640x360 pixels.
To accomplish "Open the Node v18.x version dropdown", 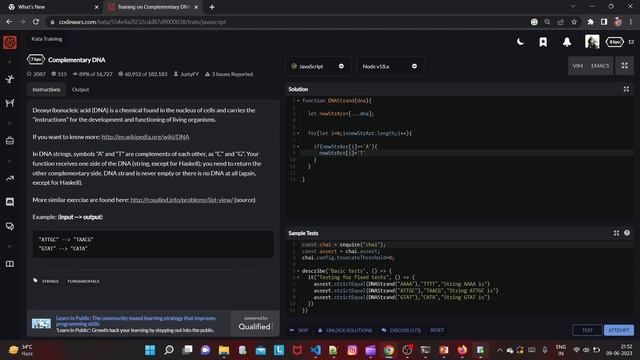I will [390, 66].
